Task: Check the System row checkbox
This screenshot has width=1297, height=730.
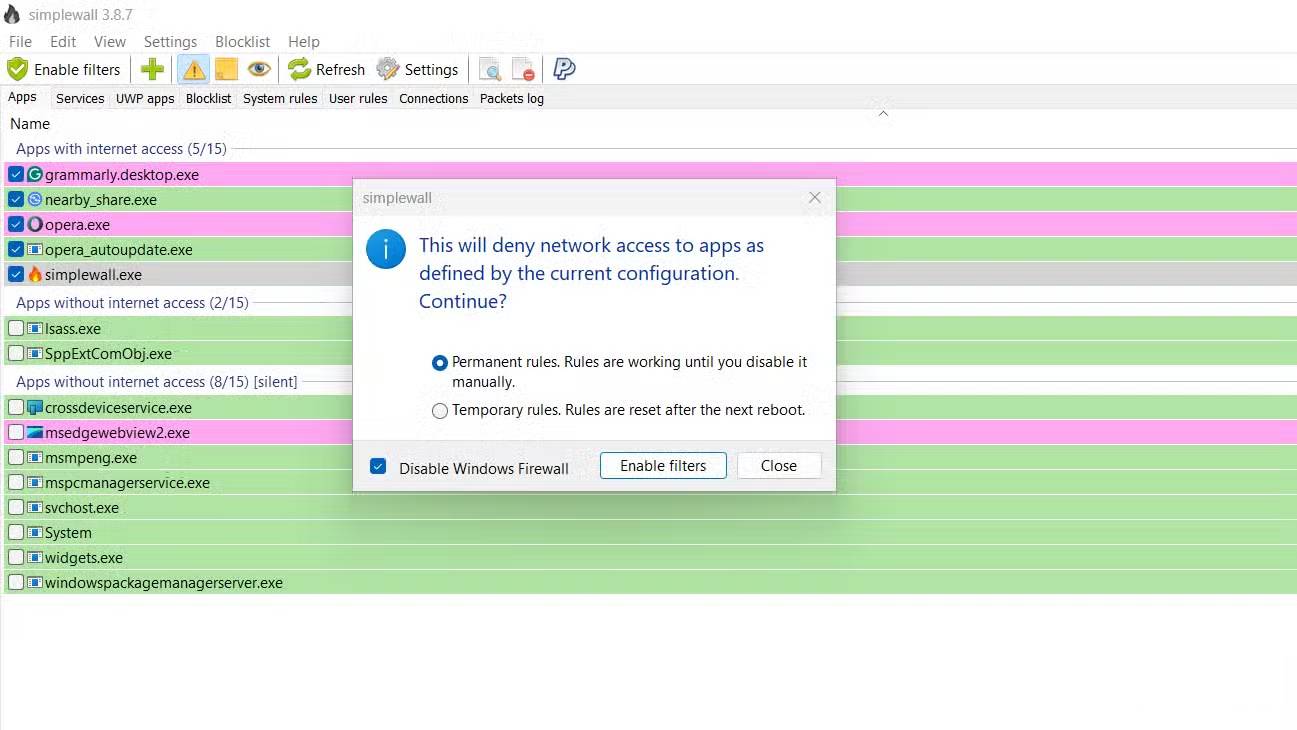Action: (16, 532)
